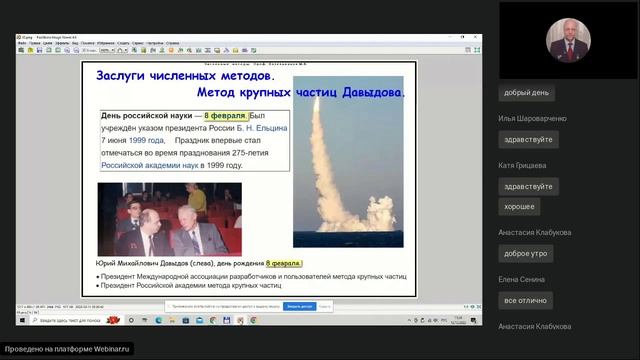
Task: Open the Mail app from the taskbar
Action: (199, 320)
